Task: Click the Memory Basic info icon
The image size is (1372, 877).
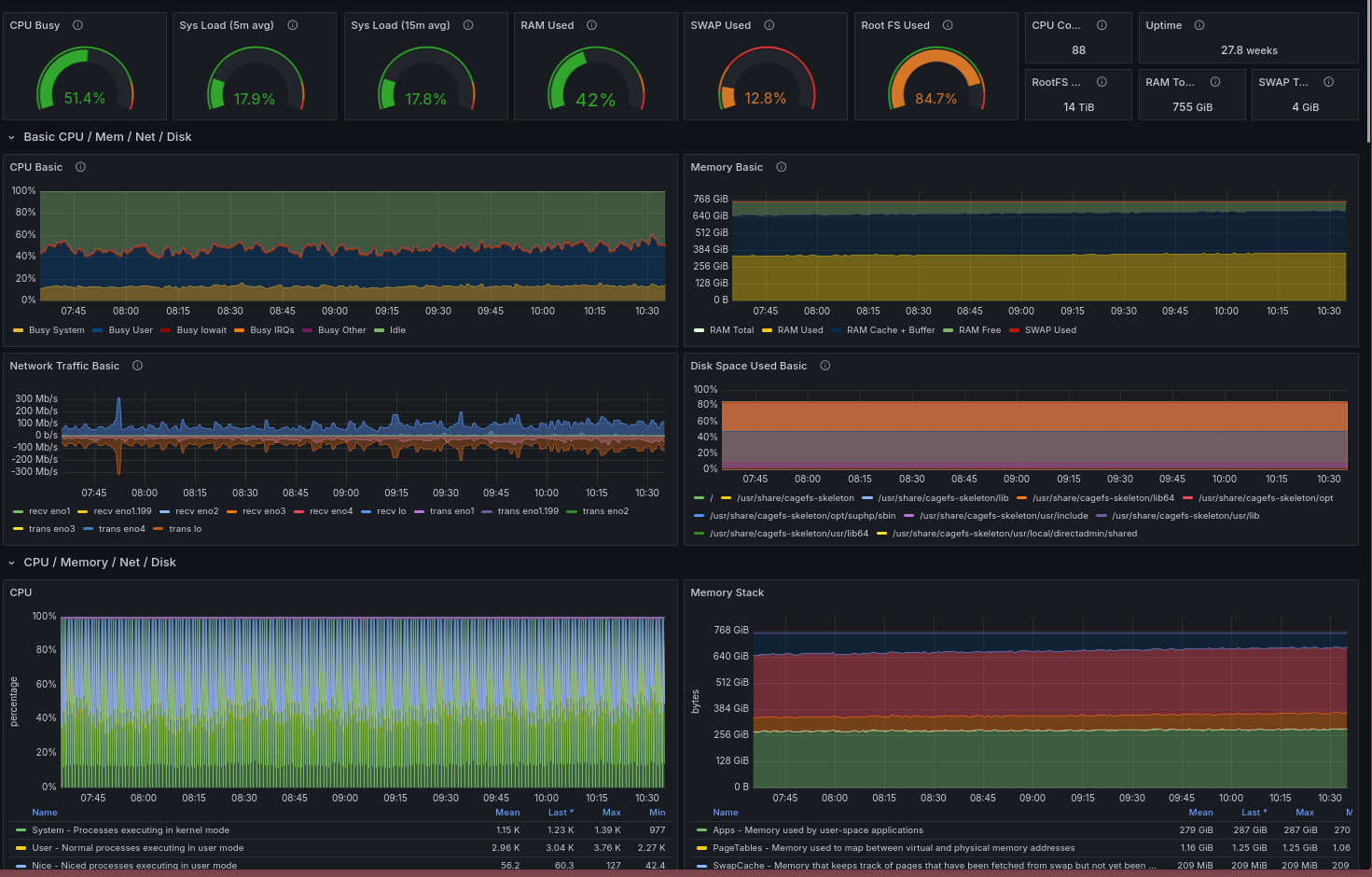Action: click(x=782, y=167)
